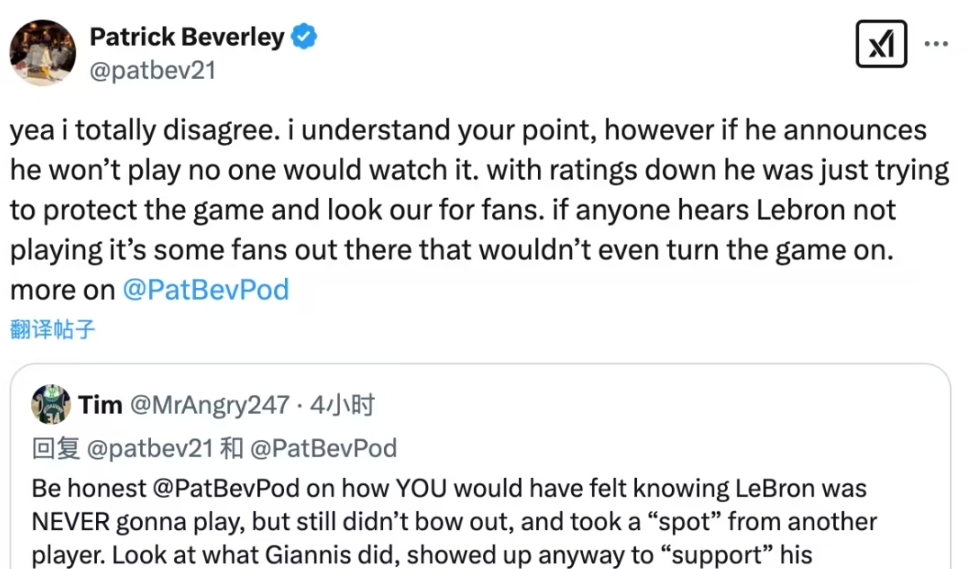The image size is (968, 569).
Task: Click the blue verified badge
Action: tap(303, 38)
